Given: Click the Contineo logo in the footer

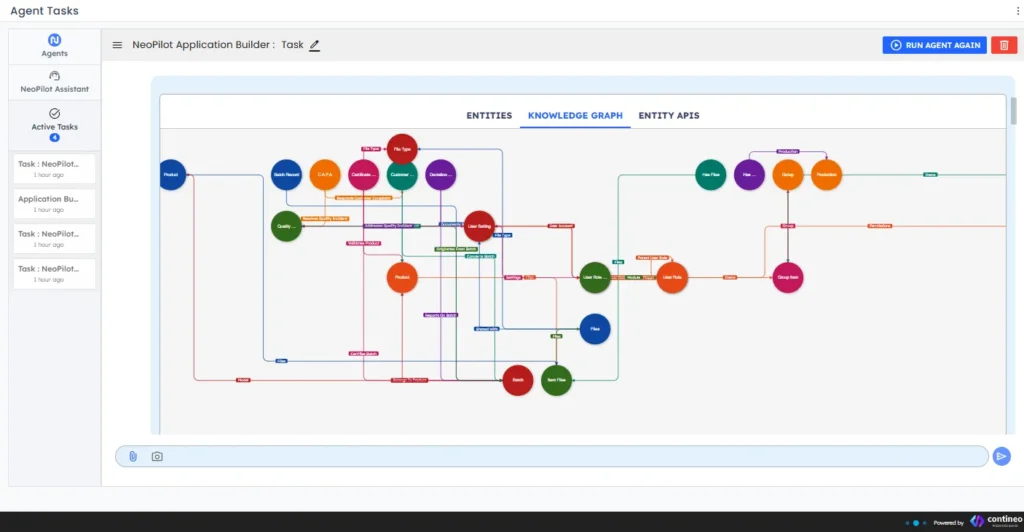Looking at the screenshot, I should [x=997, y=521].
